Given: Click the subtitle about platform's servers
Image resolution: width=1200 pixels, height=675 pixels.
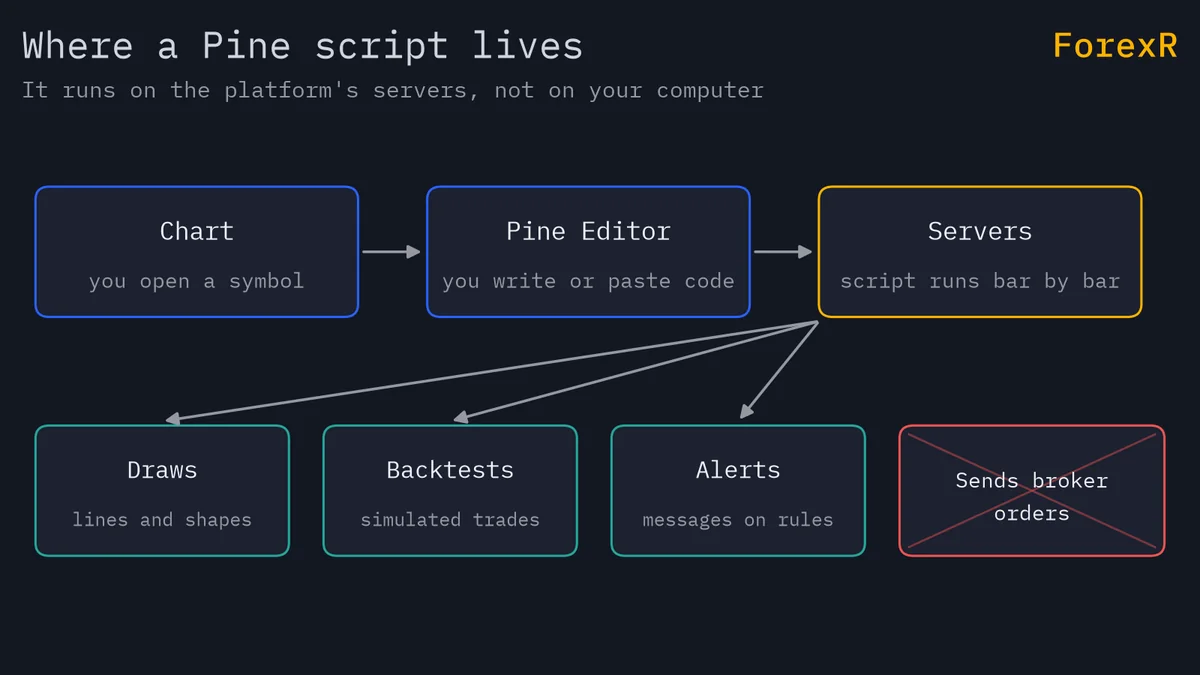Looking at the screenshot, I should (x=393, y=90).
